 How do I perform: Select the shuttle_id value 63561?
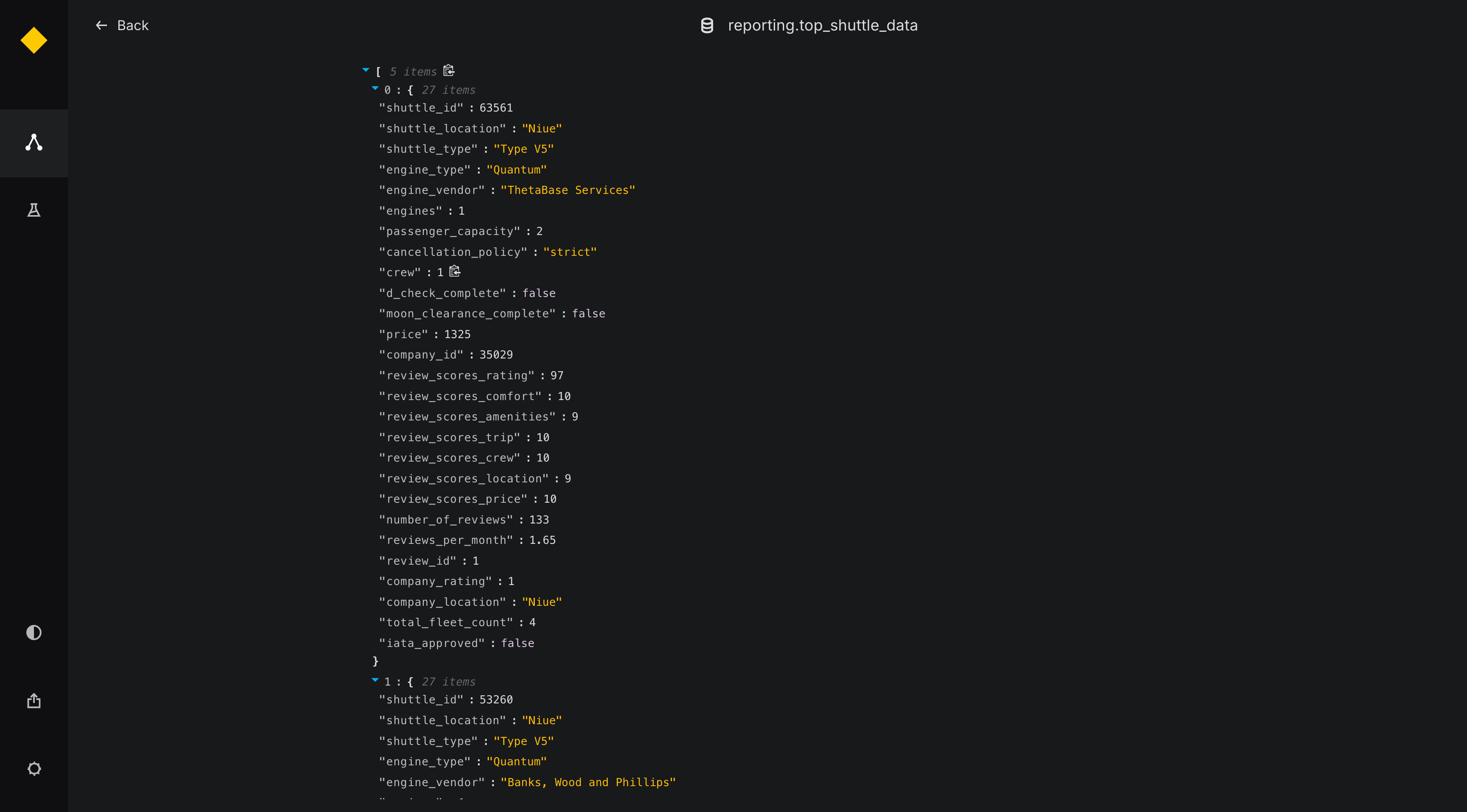496,108
